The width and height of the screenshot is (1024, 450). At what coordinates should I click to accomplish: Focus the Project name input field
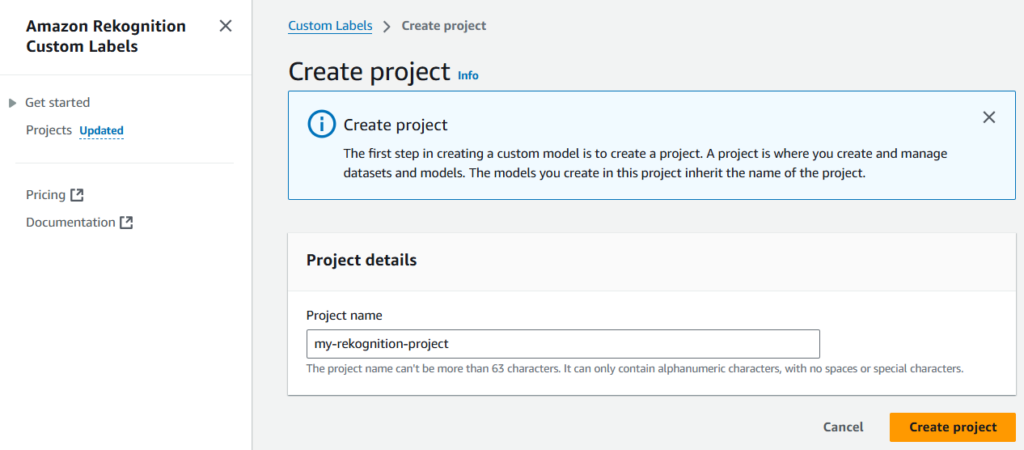[563, 344]
